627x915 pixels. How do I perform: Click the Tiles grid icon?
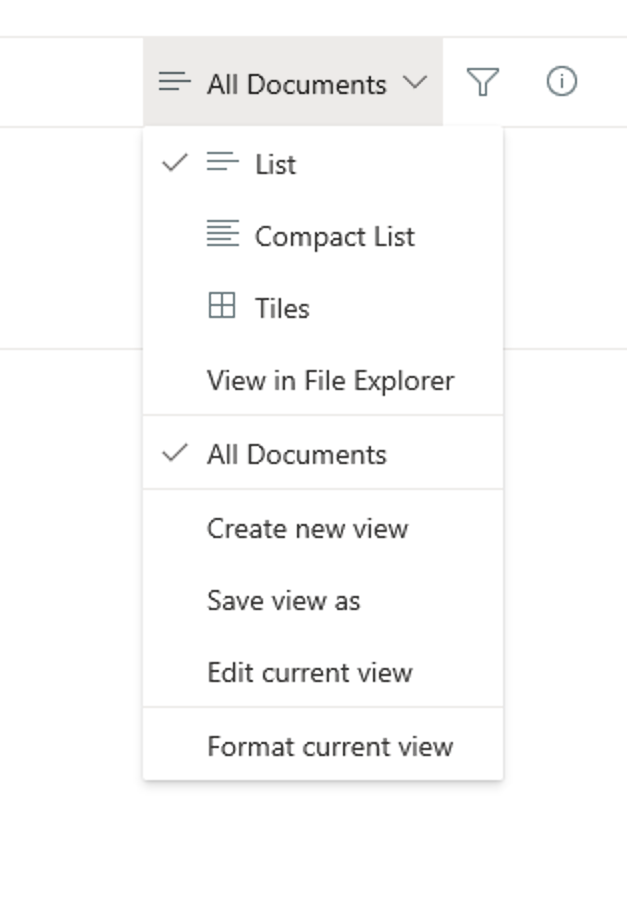tap(222, 305)
